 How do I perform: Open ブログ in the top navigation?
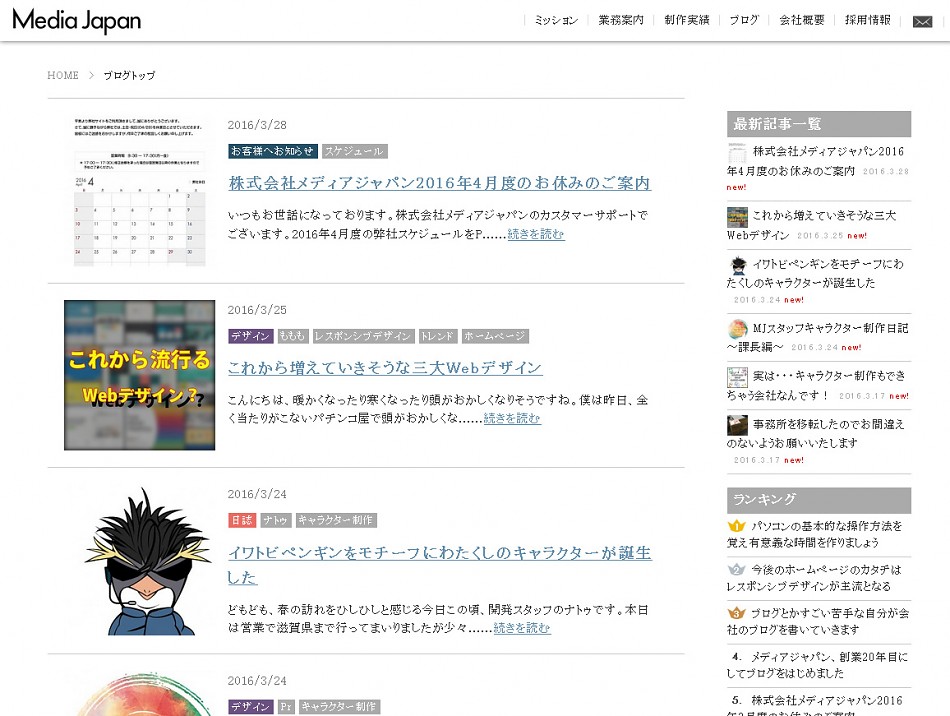click(x=744, y=21)
